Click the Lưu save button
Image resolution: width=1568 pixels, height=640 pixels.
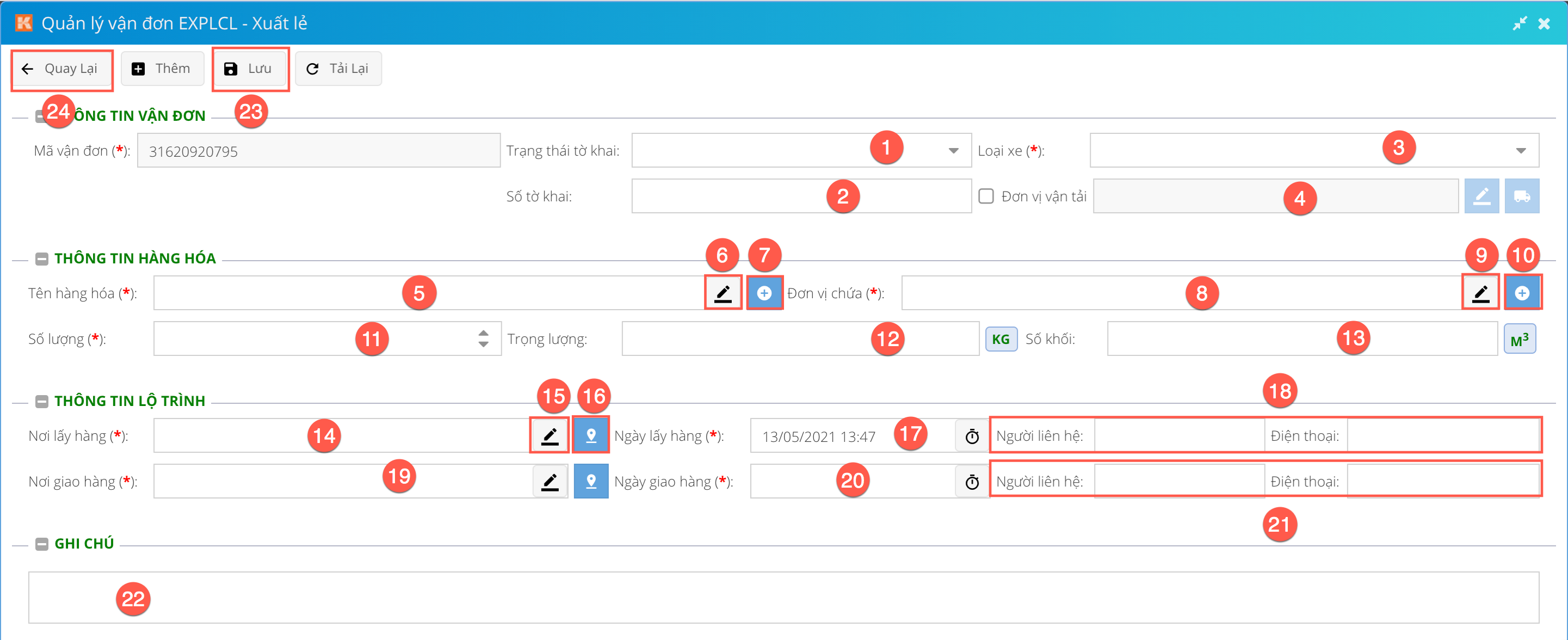point(249,69)
